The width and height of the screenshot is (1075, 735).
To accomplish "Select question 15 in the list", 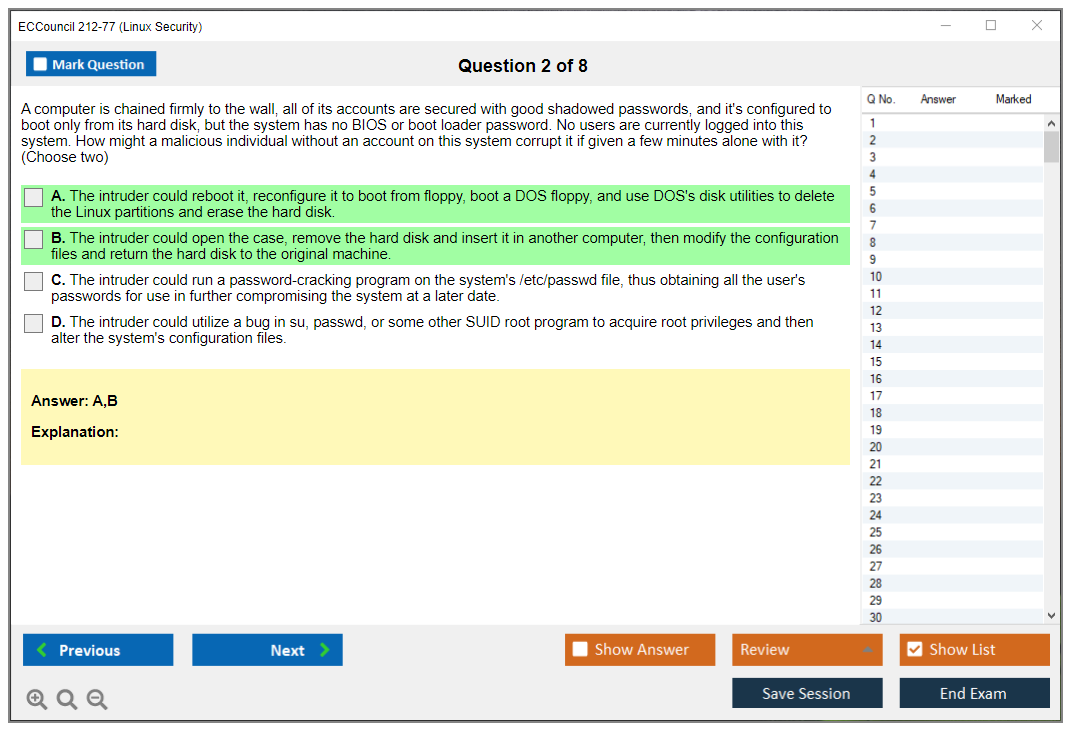I will pyautogui.click(x=876, y=362).
